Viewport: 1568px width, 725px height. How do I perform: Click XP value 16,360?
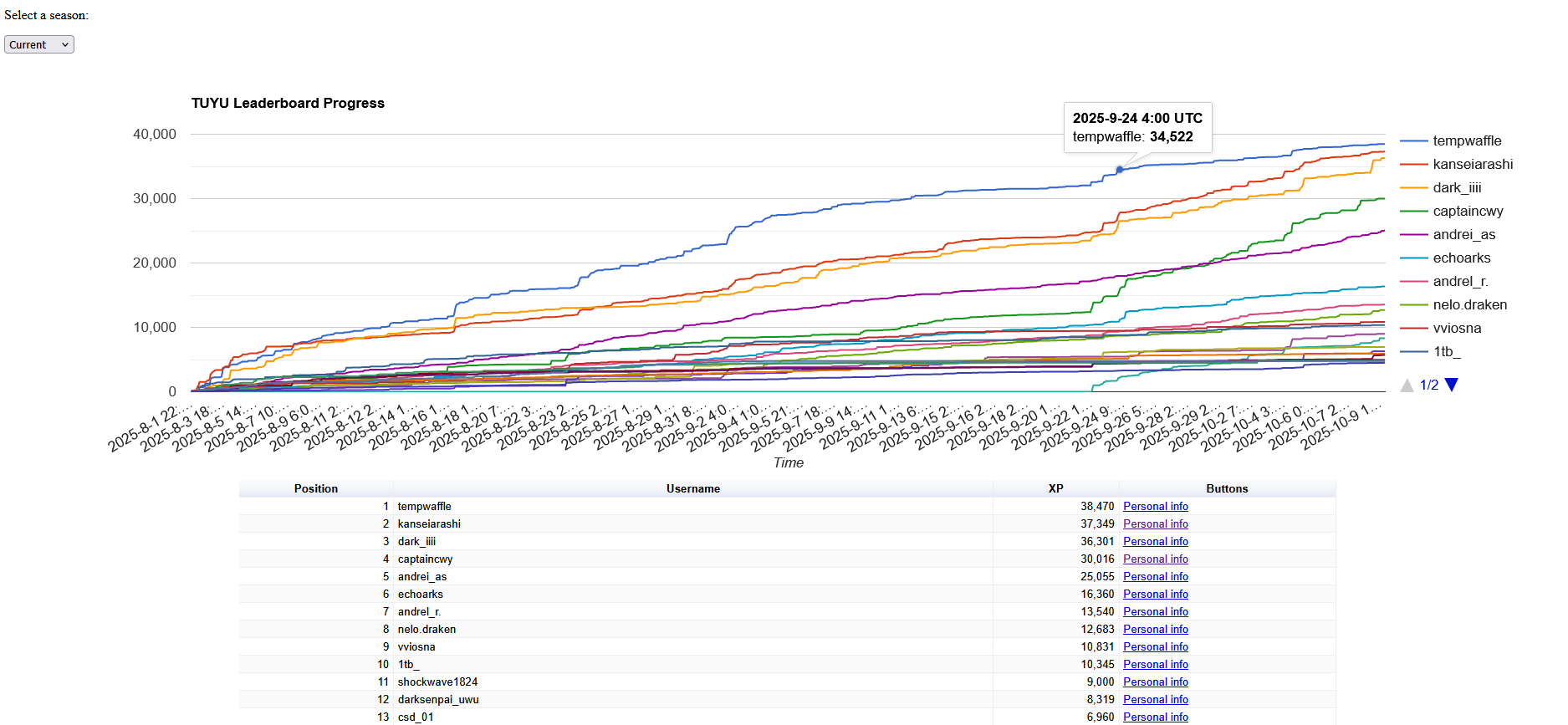coord(1097,594)
